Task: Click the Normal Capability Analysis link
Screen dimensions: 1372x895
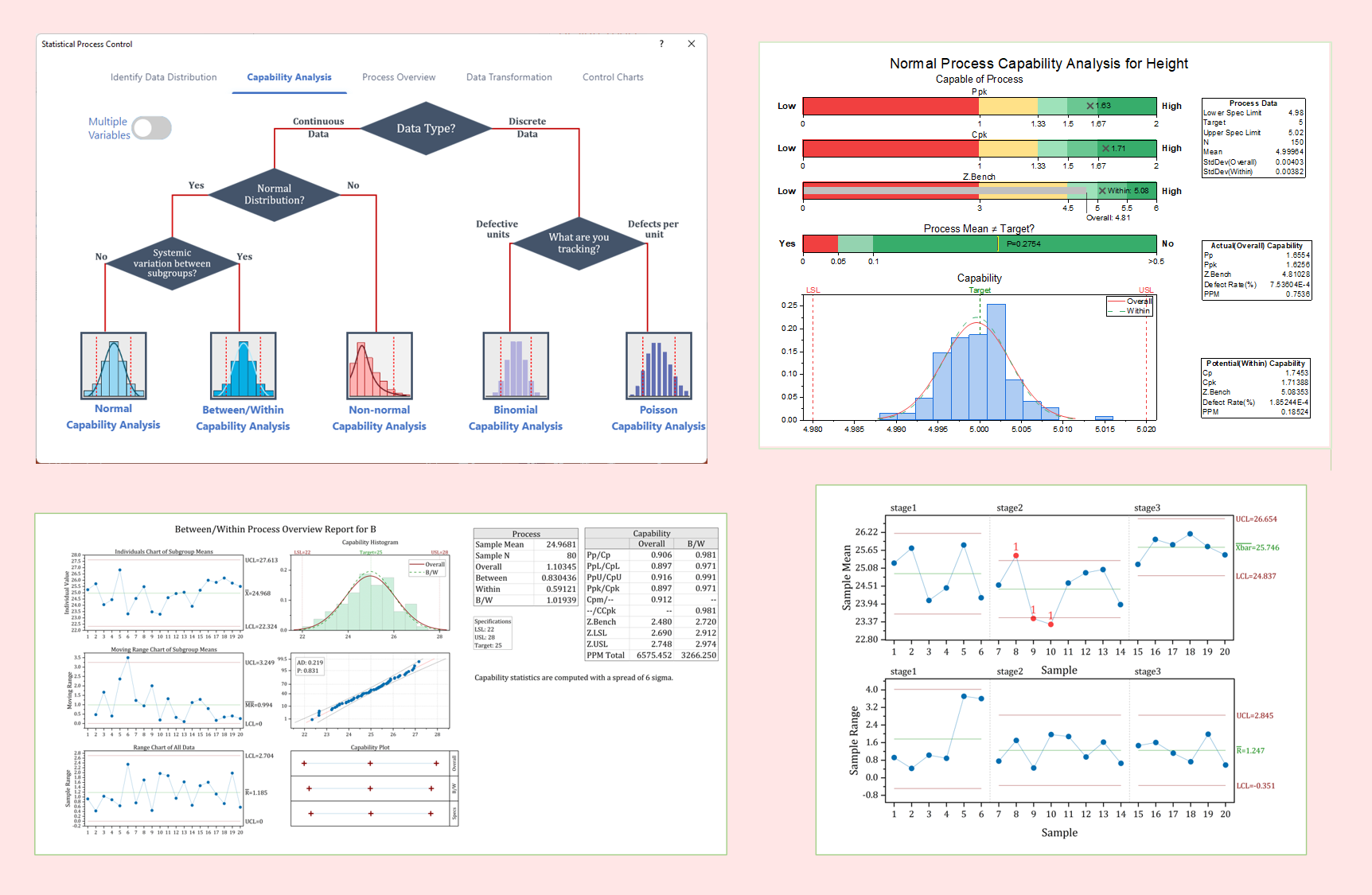Action: coord(113,417)
